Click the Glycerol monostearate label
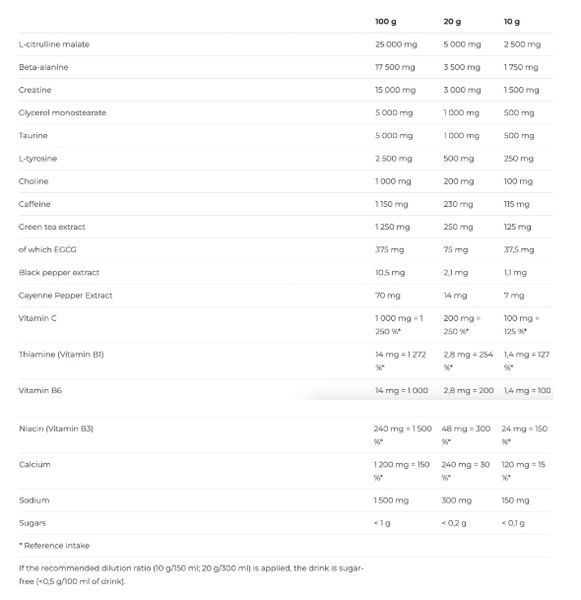This screenshot has height=600, width=581. pos(62,113)
